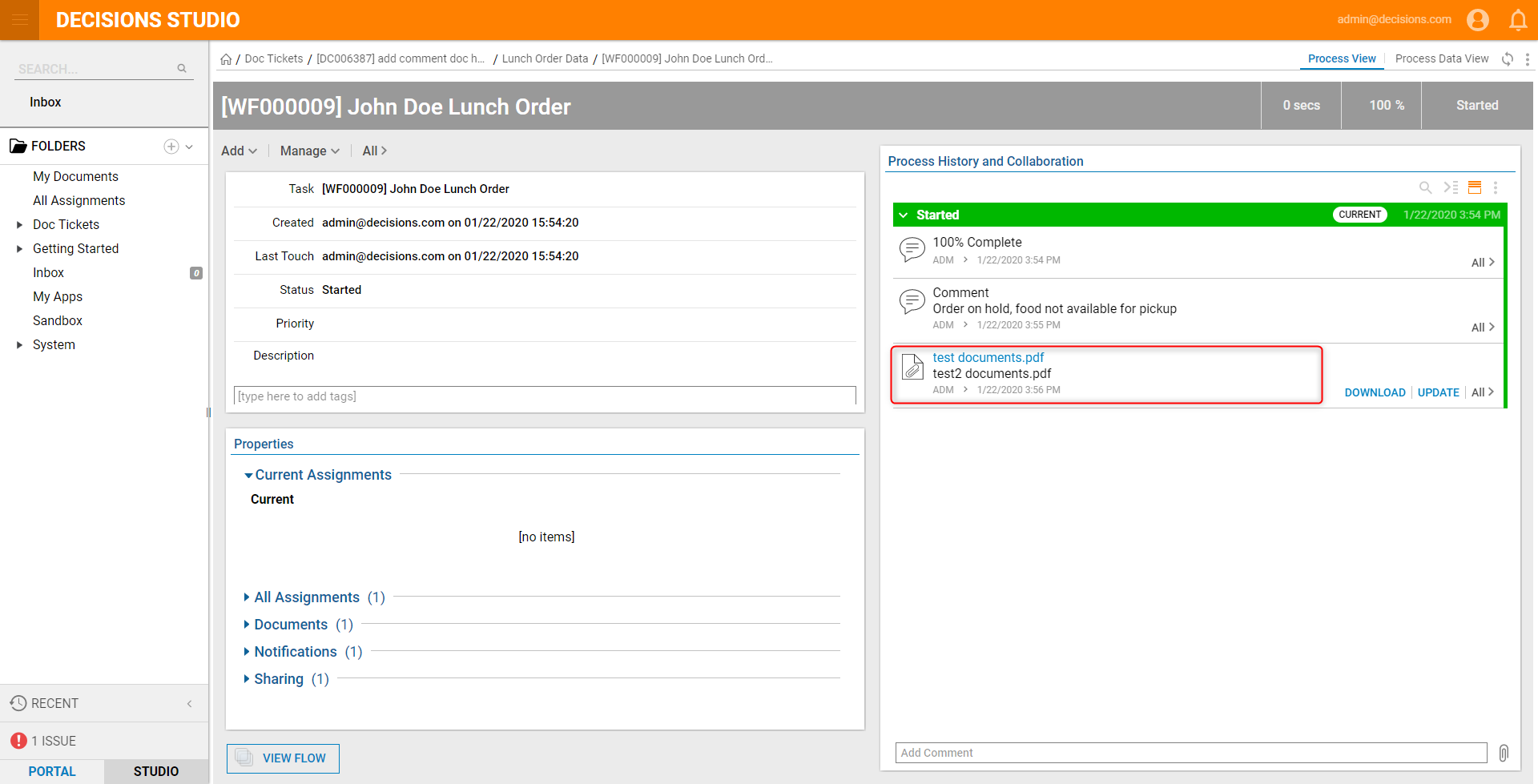This screenshot has width=1538, height=784.
Task: Open All Assignments folder
Action: (x=79, y=201)
